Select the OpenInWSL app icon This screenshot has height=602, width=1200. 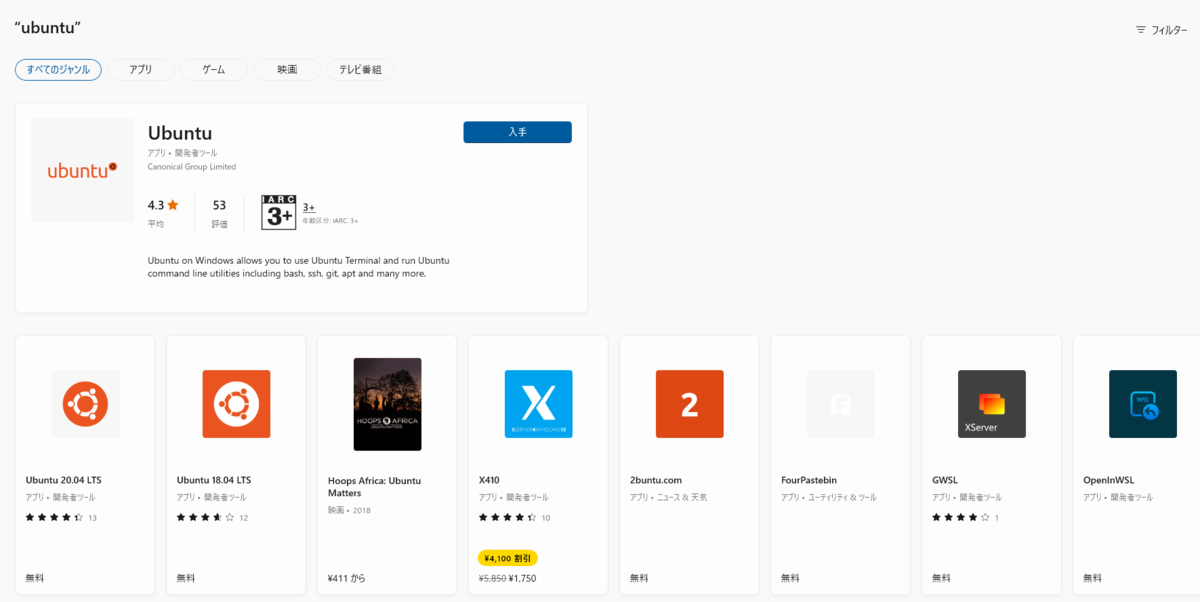pos(1142,404)
